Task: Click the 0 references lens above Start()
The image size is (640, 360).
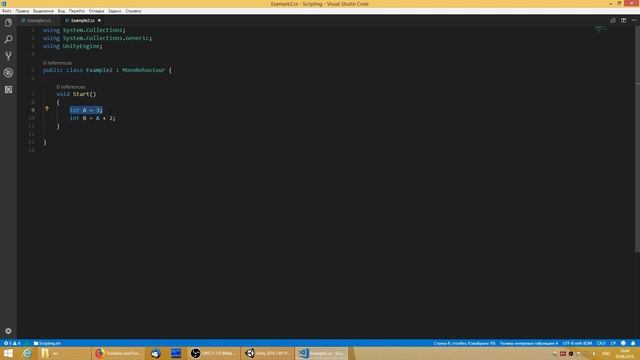Action: (71, 87)
